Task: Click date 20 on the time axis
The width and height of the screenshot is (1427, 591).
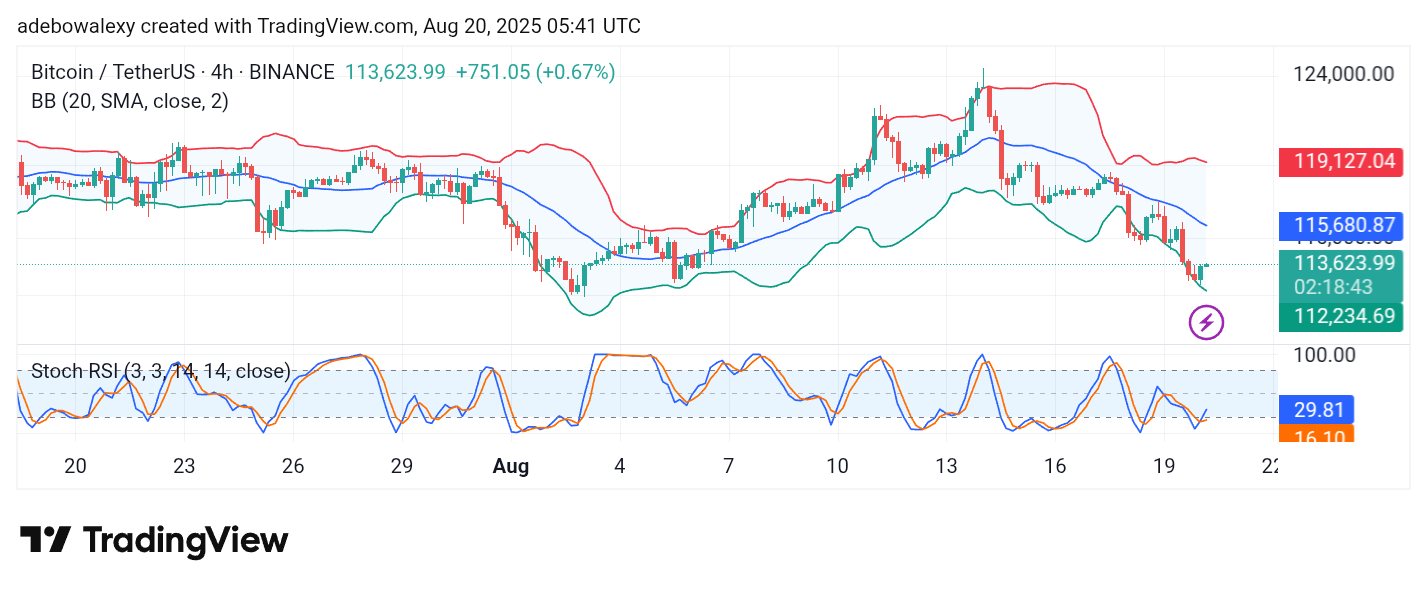Action: (x=75, y=466)
